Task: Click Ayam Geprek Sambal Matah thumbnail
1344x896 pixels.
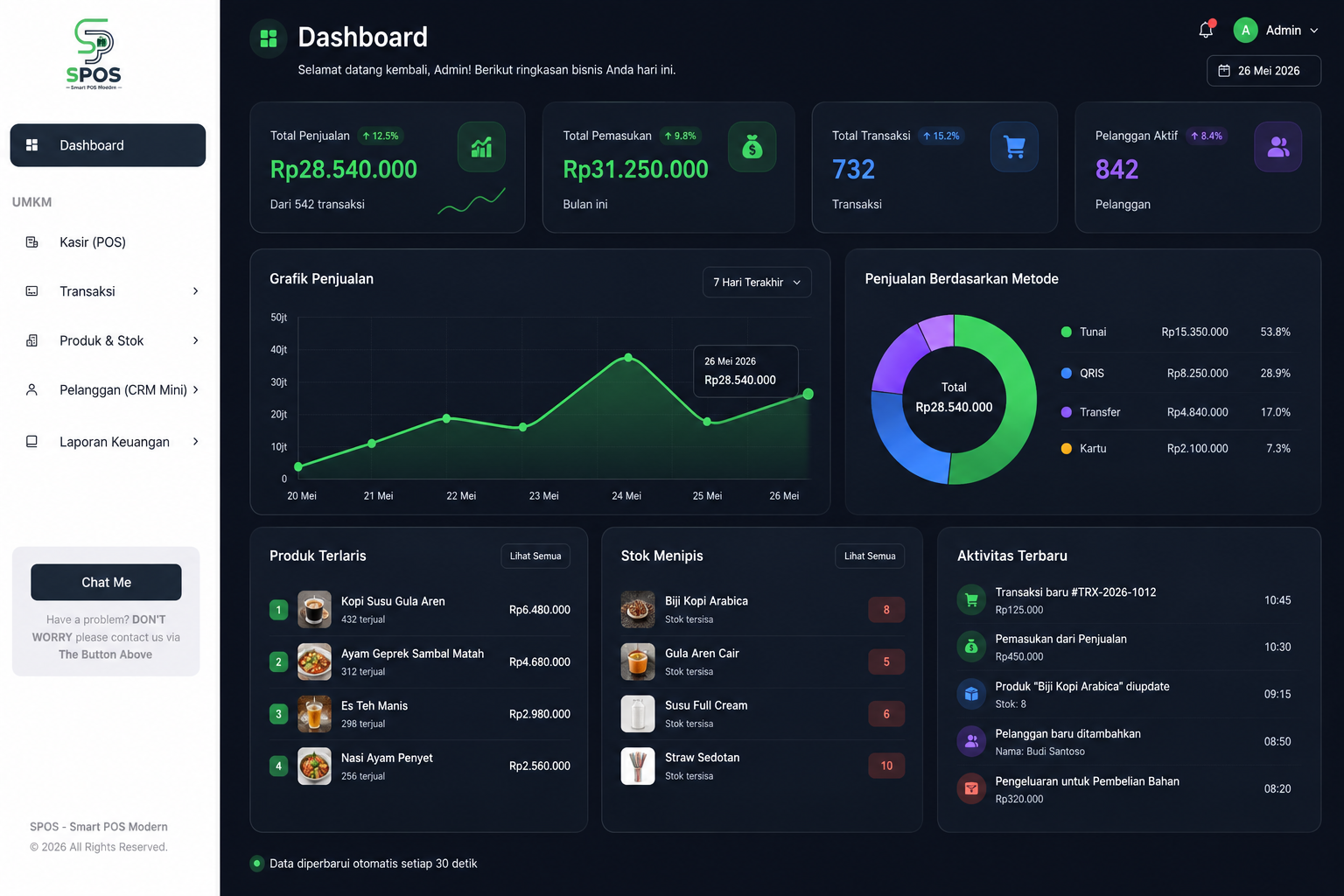Action: click(314, 661)
